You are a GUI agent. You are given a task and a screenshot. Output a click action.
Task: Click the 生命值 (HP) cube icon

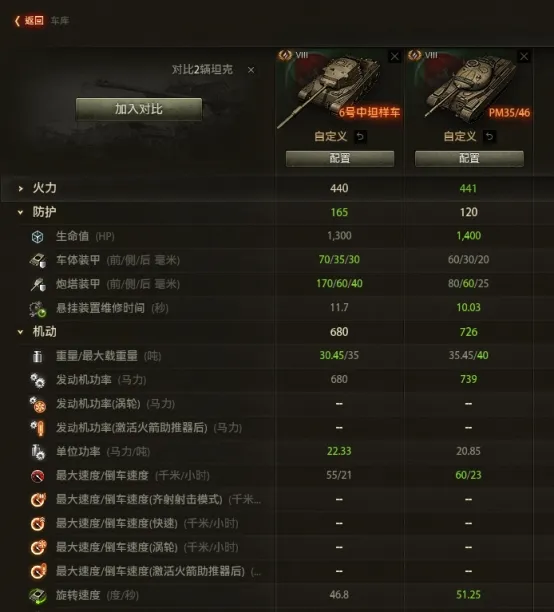click(37, 237)
